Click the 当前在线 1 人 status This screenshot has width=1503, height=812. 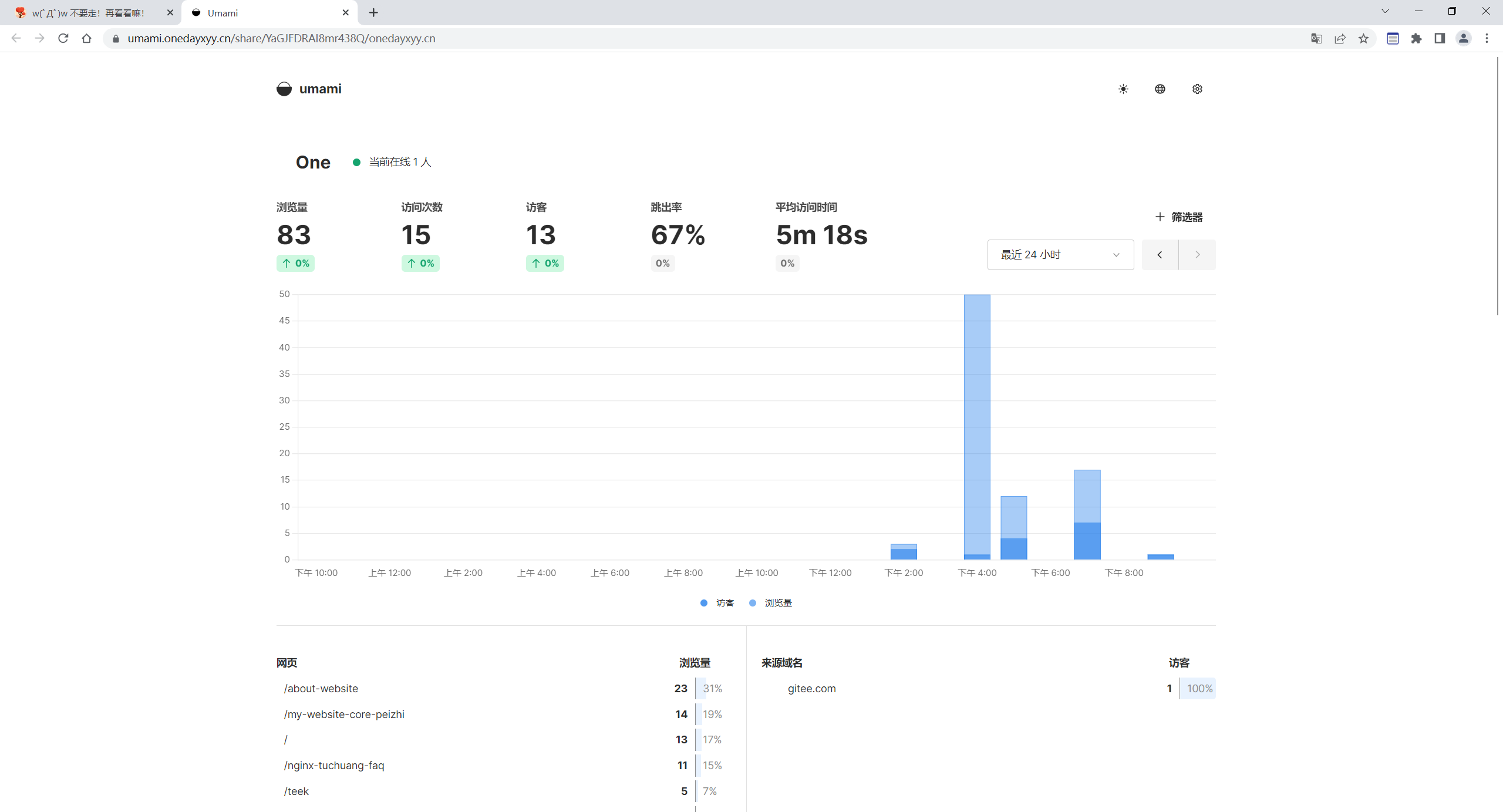tap(392, 162)
